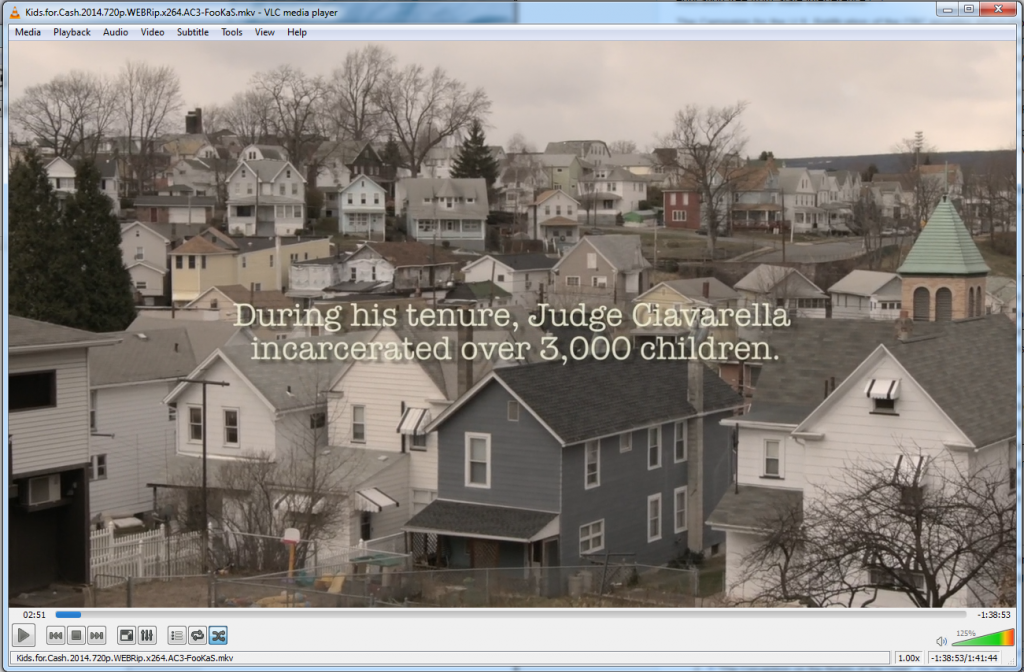
Task: Toggle fullscreen video mode
Action: 126,635
